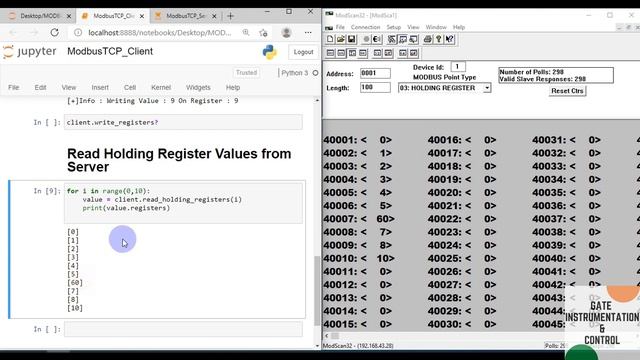Click the Open file icon in ModScan32 toolbar

point(340,39)
